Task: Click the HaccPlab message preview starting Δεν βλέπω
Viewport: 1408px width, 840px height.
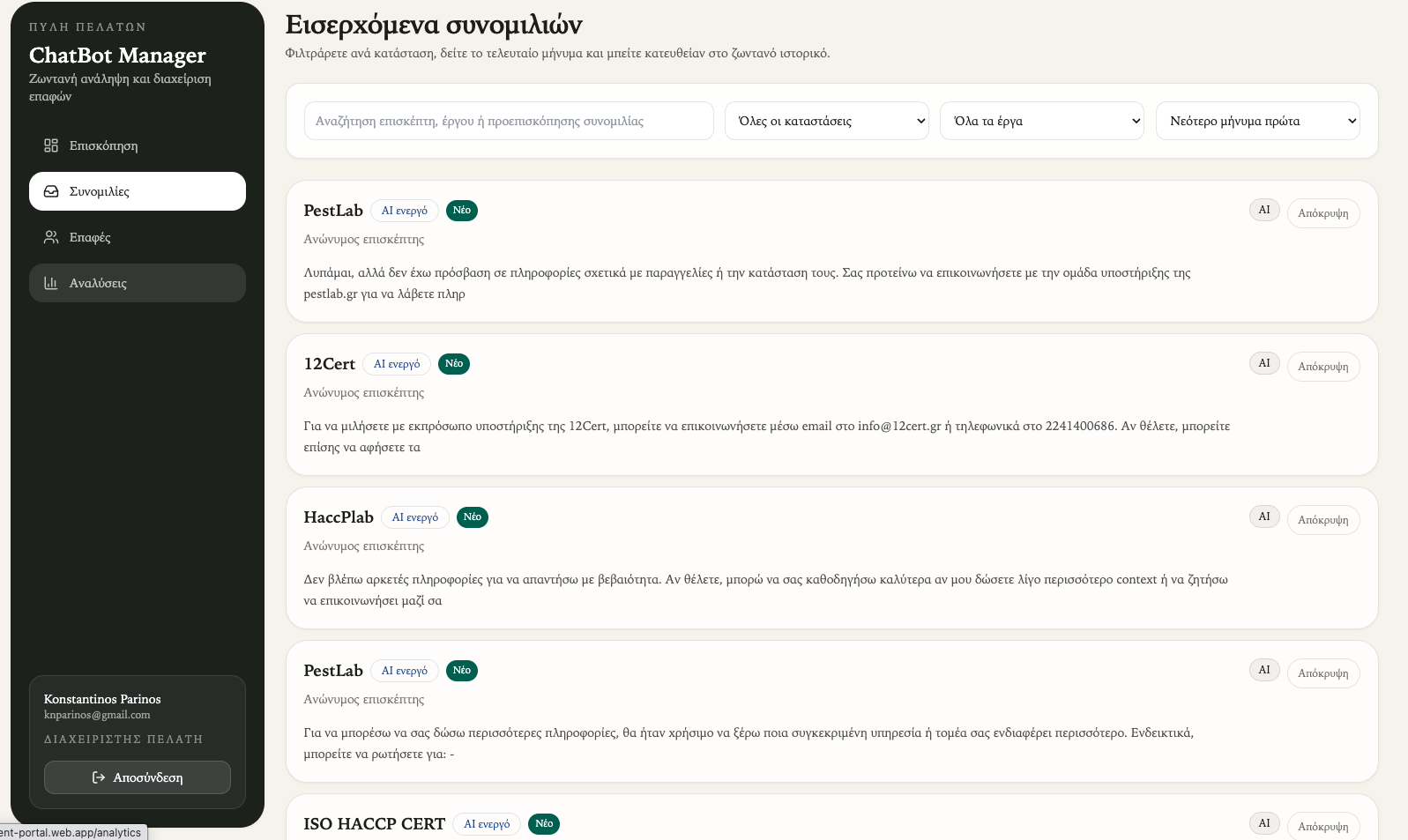Action: click(x=766, y=590)
